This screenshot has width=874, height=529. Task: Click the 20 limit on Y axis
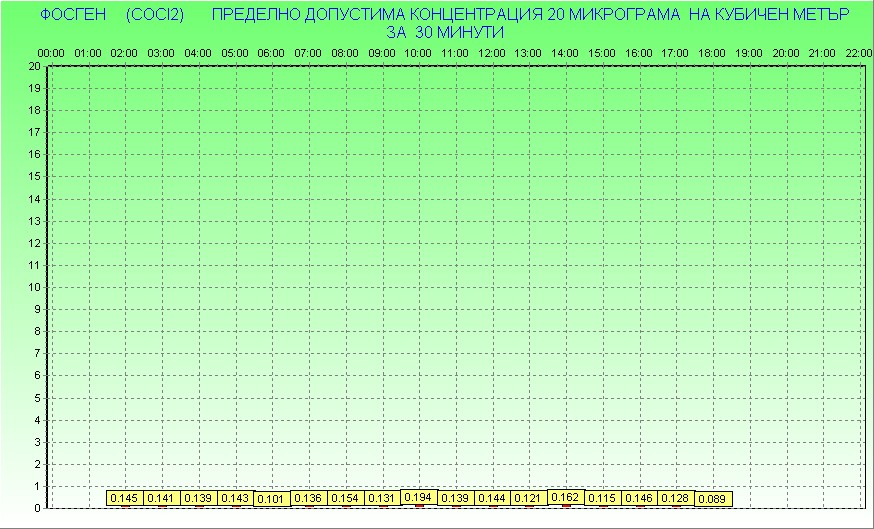[x=35, y=66]
